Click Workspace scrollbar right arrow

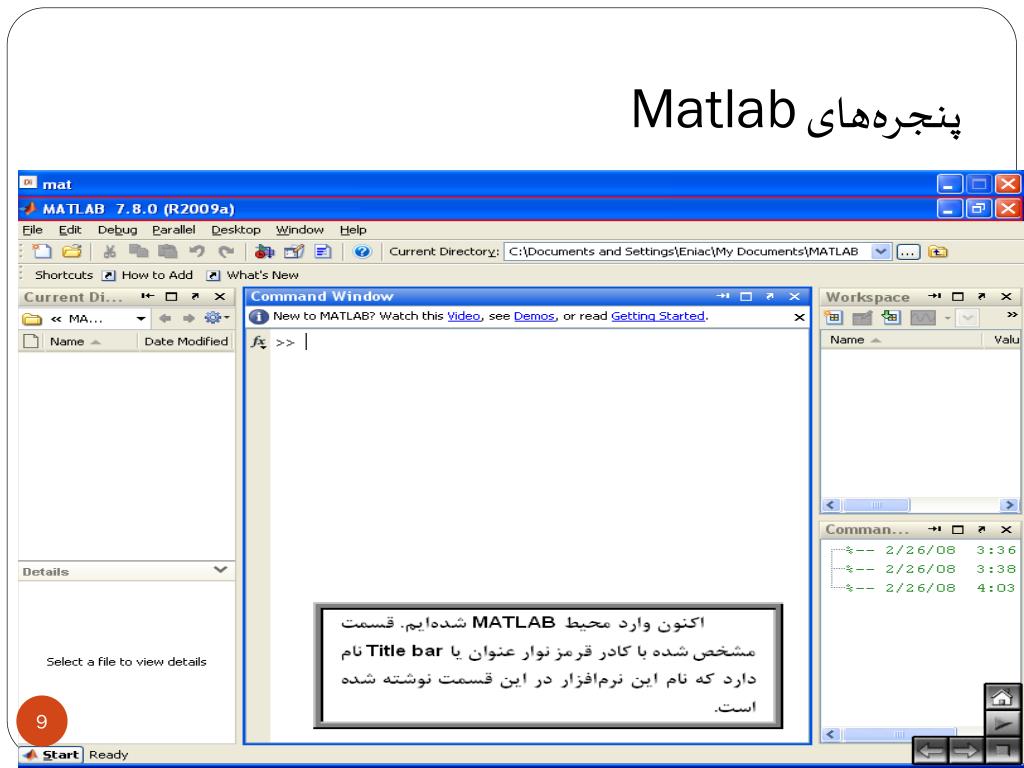point(1009,505)
